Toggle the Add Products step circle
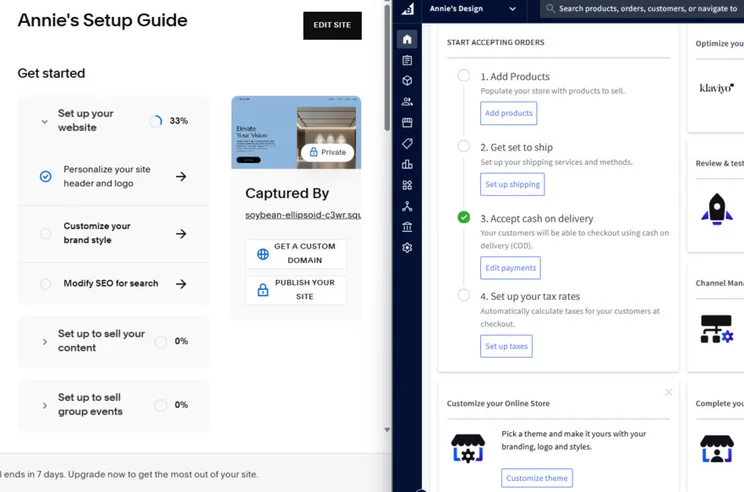 (464, 75)
